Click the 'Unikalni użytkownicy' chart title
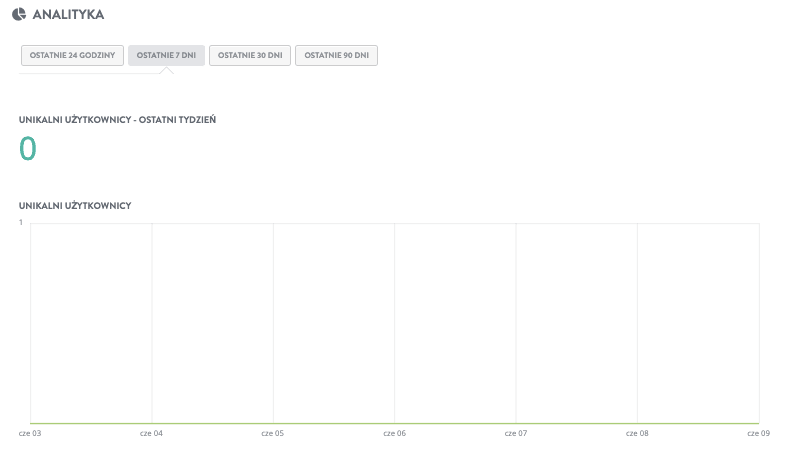 75,206
